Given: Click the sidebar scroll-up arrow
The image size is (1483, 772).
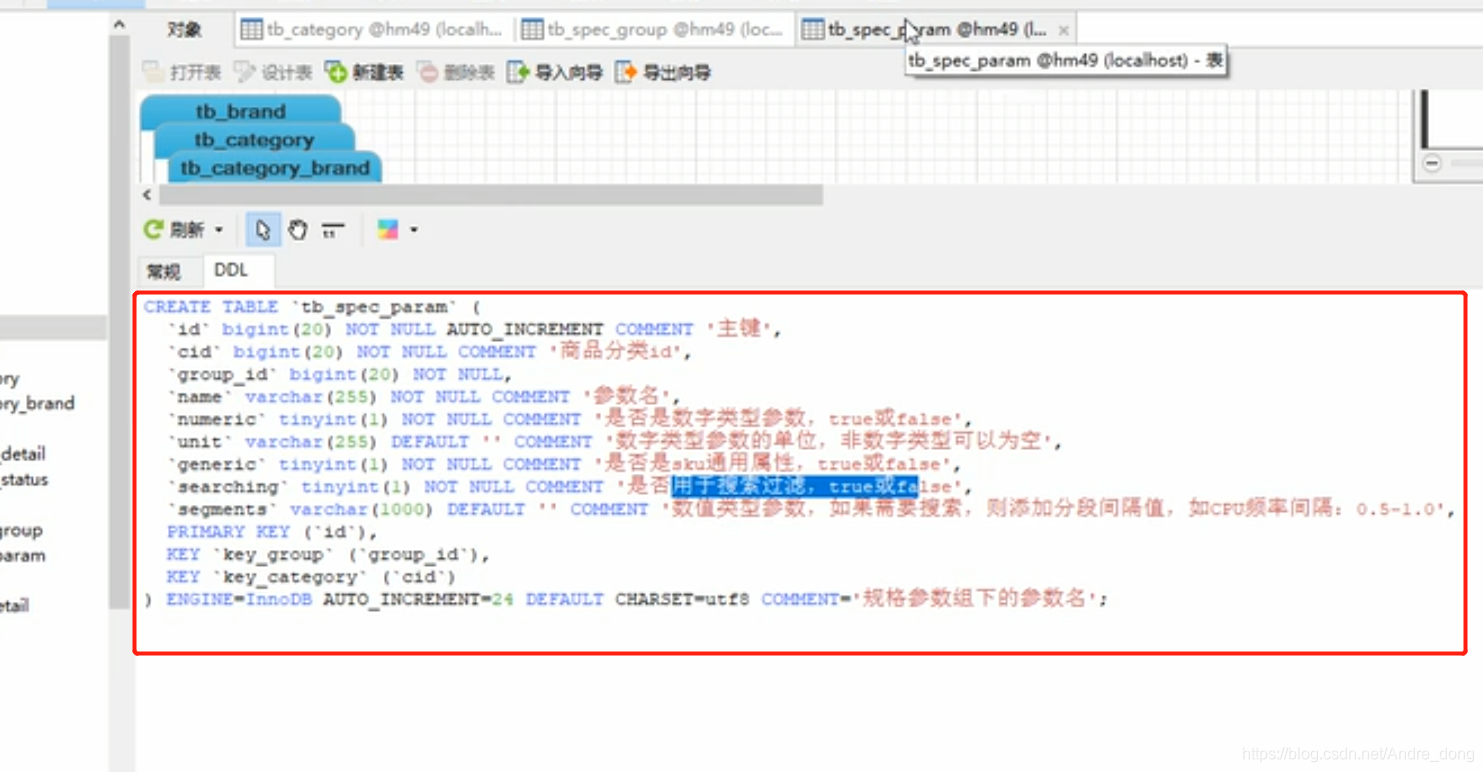Looking at the screenshot, I should (120, 23).
